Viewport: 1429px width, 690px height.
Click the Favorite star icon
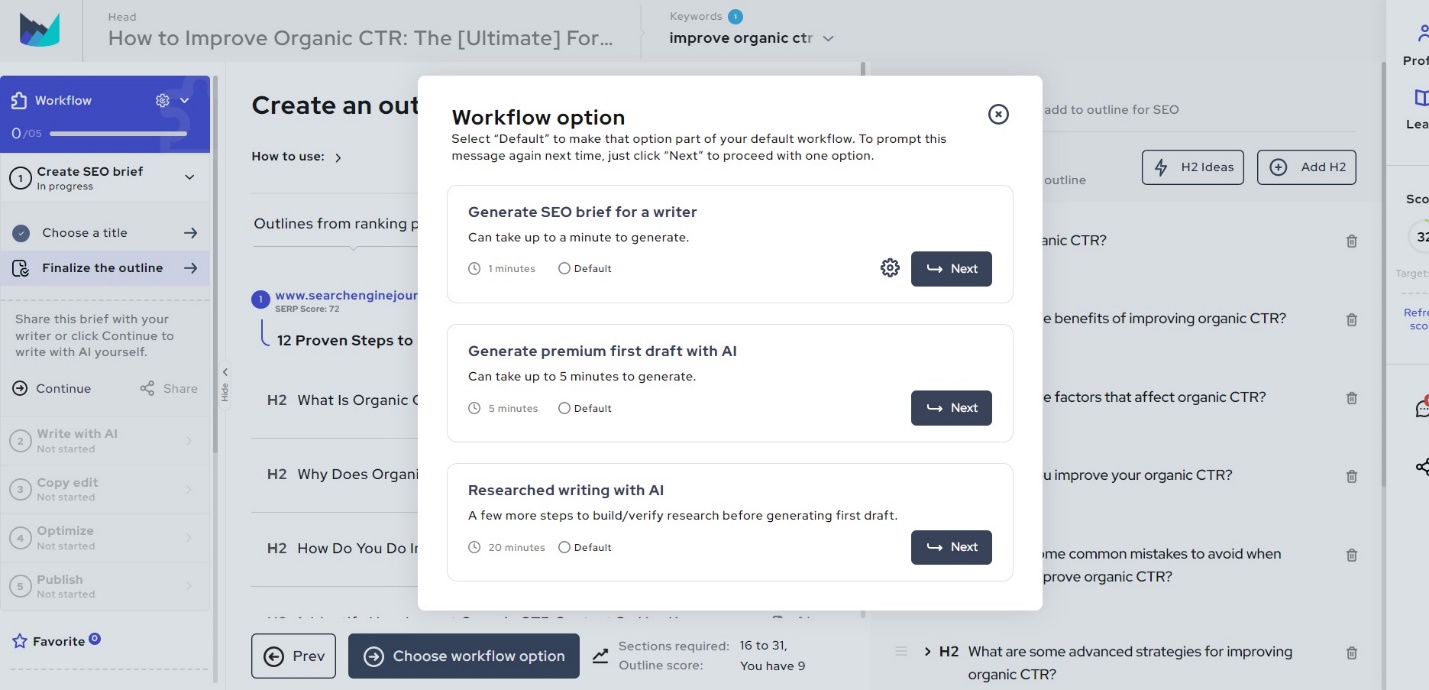(x=19, y=641)
